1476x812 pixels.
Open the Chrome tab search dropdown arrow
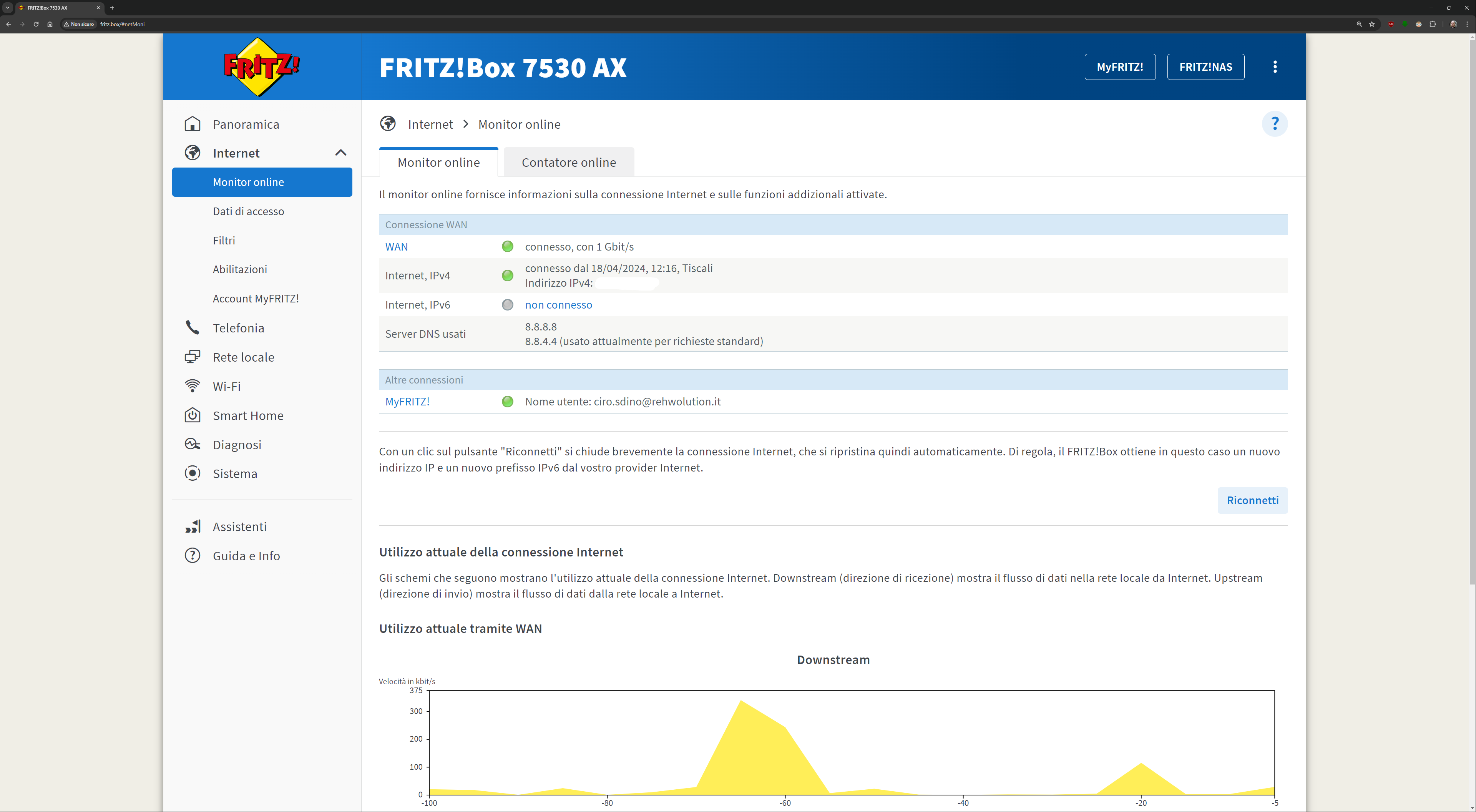click(8, 8)
